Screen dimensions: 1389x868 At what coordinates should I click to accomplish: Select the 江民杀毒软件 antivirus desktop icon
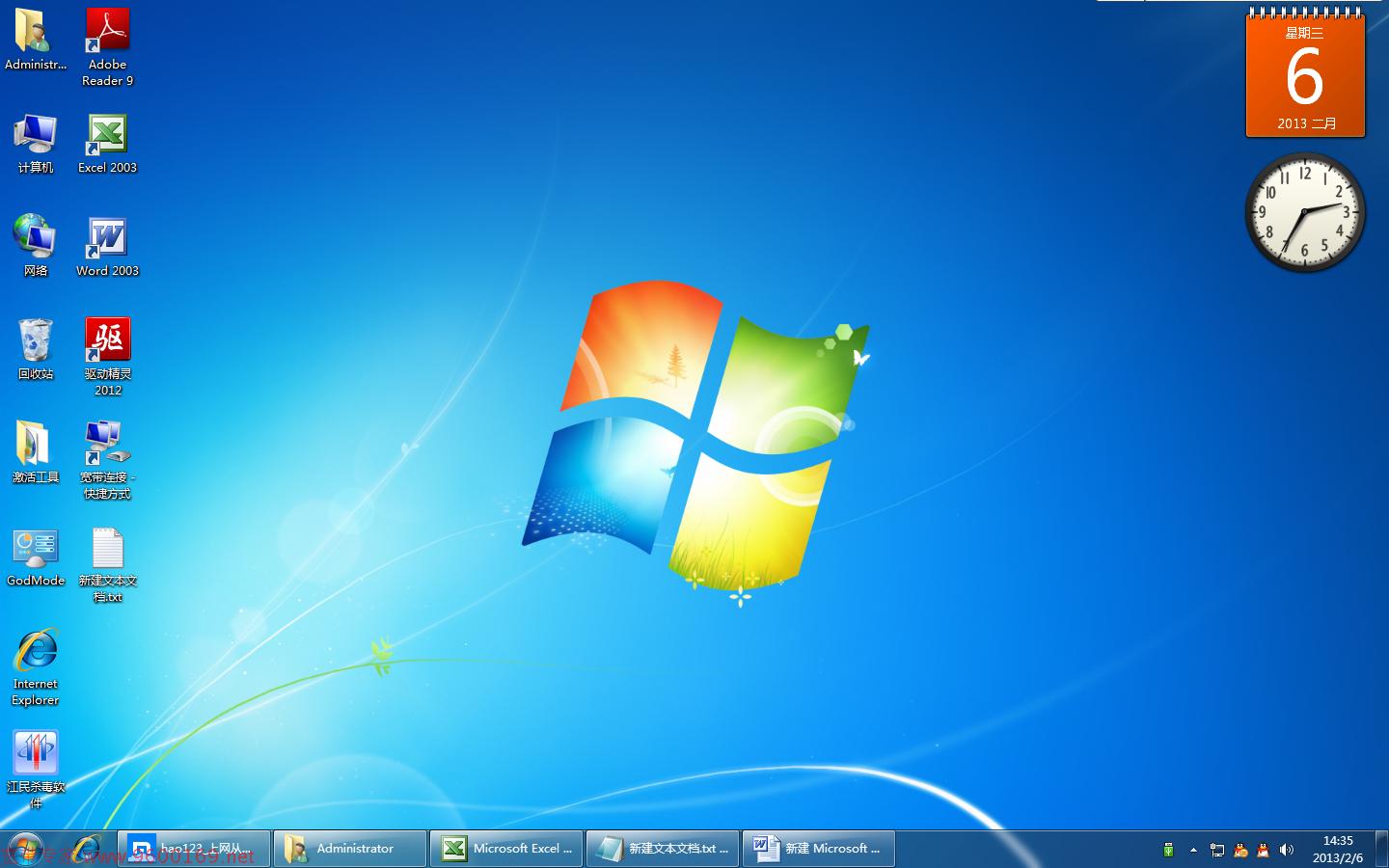35,770
